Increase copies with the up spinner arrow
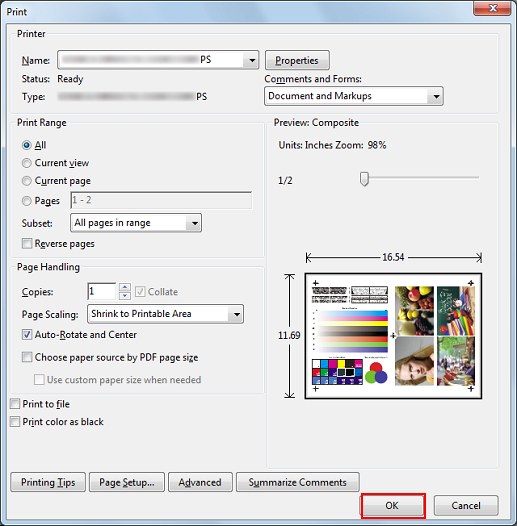This screenshot has height=526, width=517. coord(125,287)
